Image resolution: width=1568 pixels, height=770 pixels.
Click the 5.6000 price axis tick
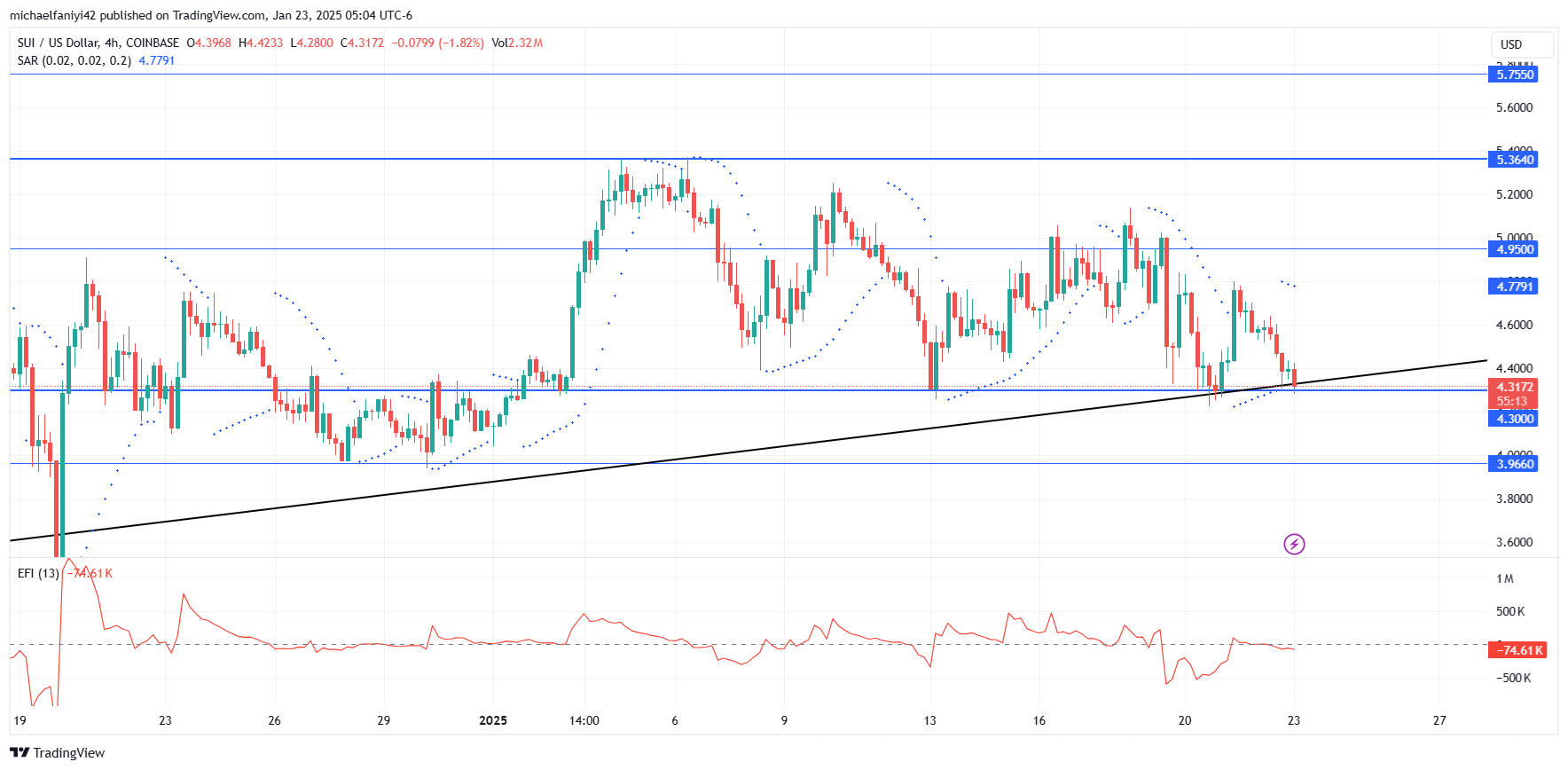pos(1514,107)
